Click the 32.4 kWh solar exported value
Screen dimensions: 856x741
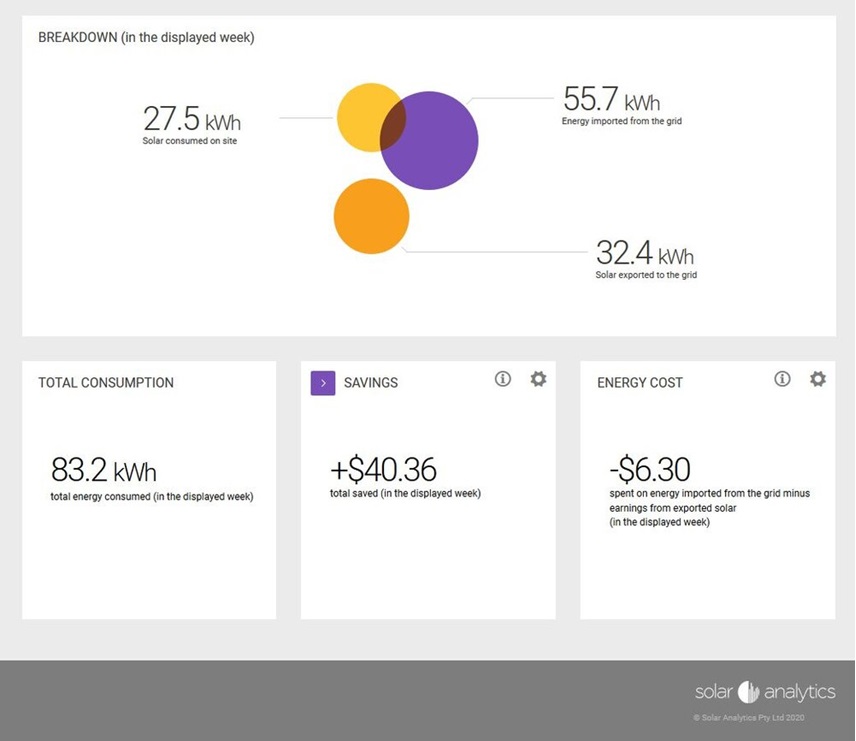pos(644,252)
